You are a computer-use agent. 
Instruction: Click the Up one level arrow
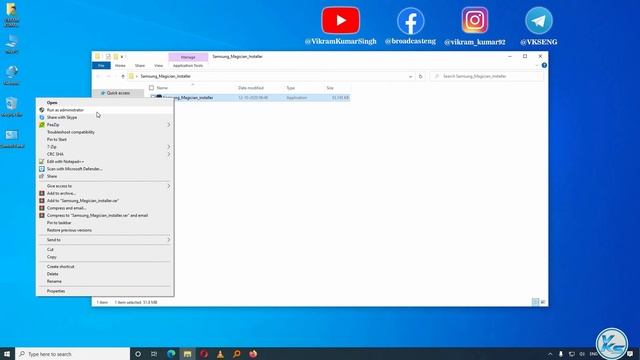coord(122,76)
